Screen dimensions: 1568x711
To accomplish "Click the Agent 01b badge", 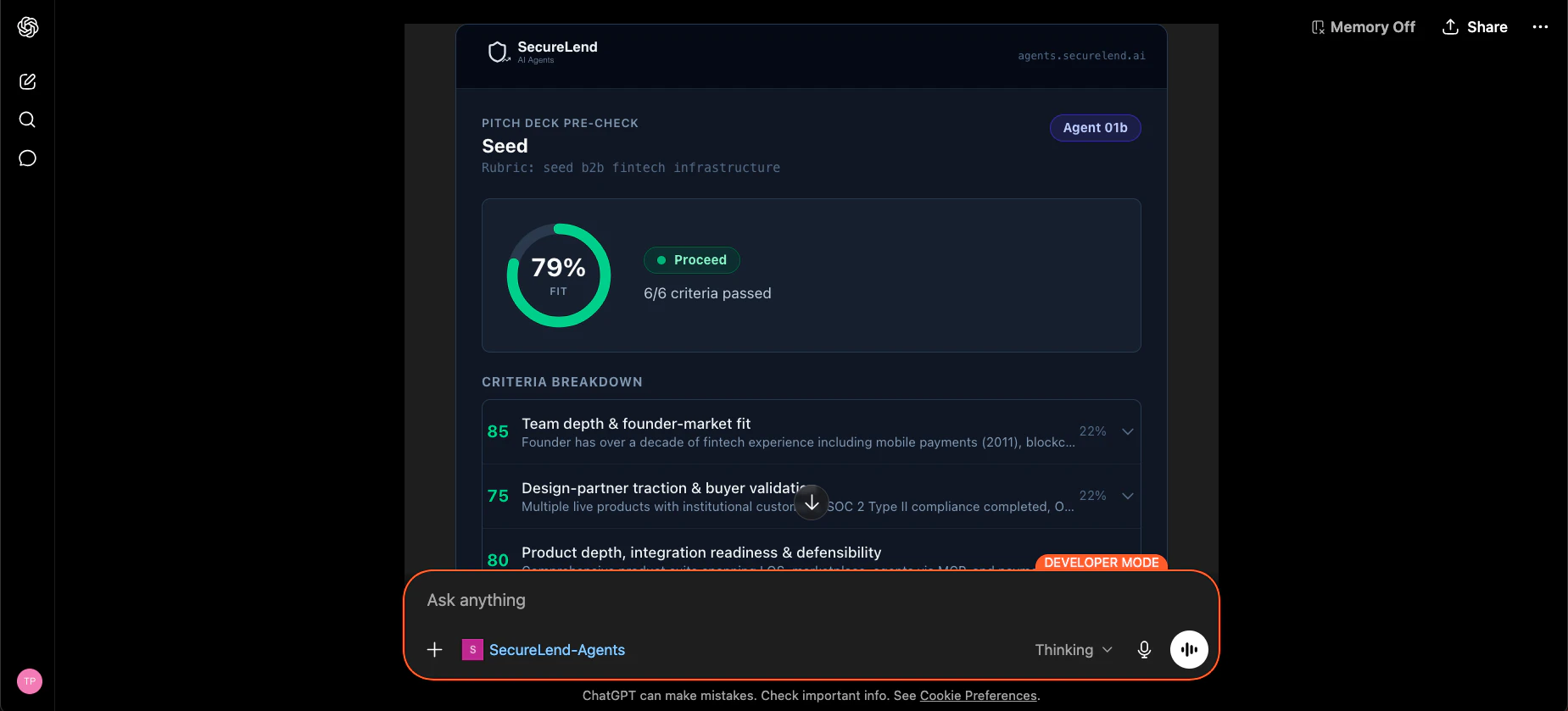I will point(1095,128).
